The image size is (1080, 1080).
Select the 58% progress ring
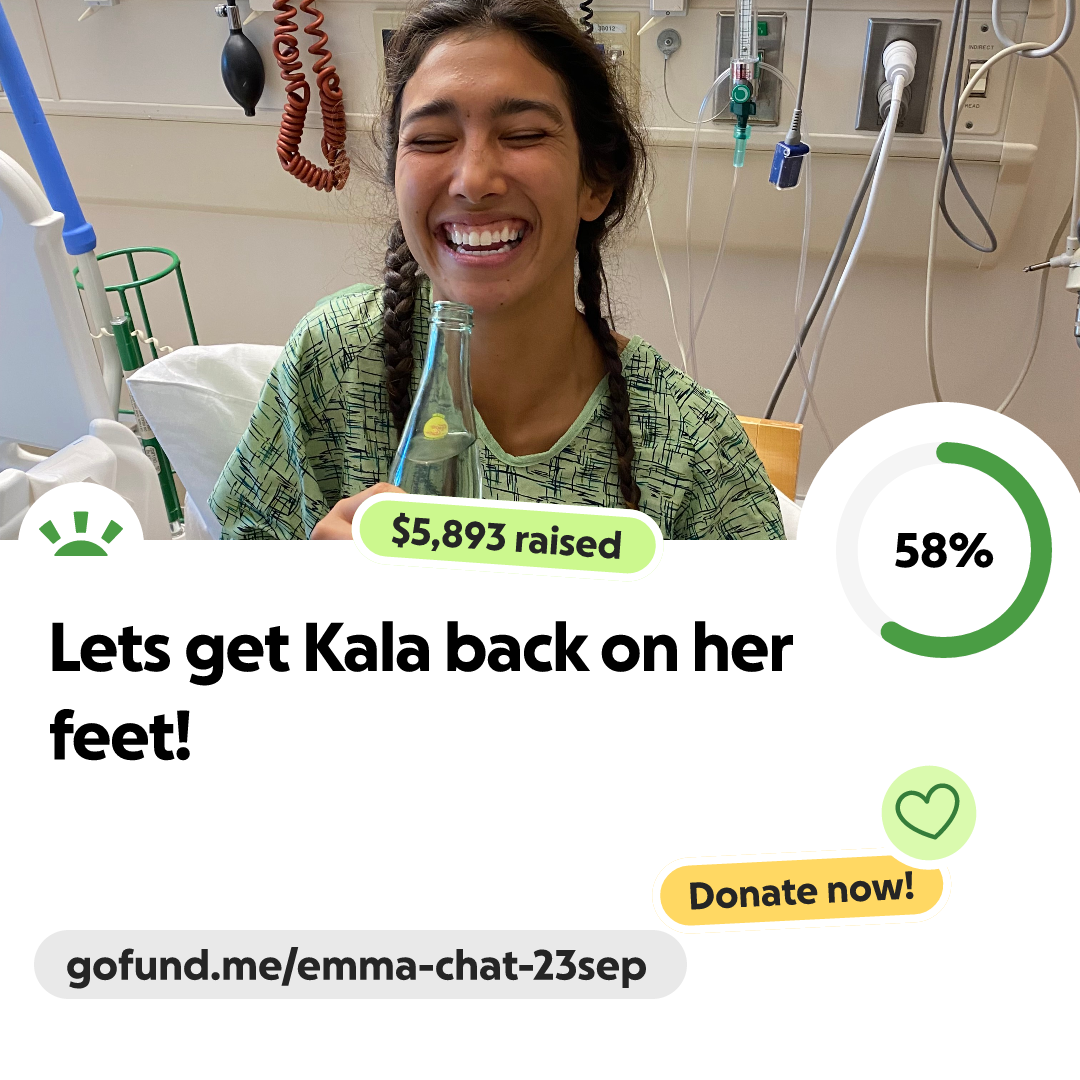click(x=944, y=550)
